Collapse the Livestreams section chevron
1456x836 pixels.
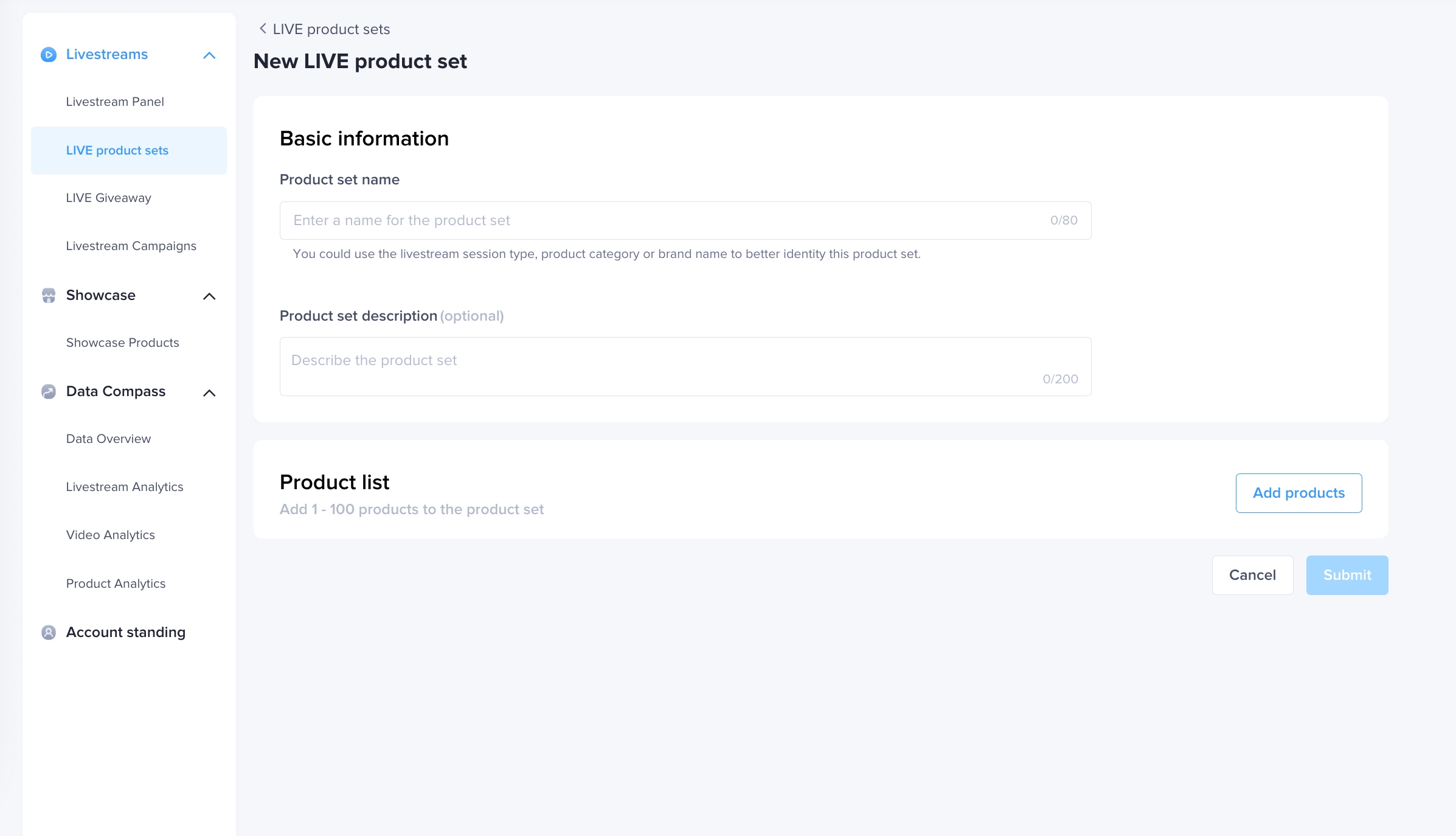click(x=209, y=55)
